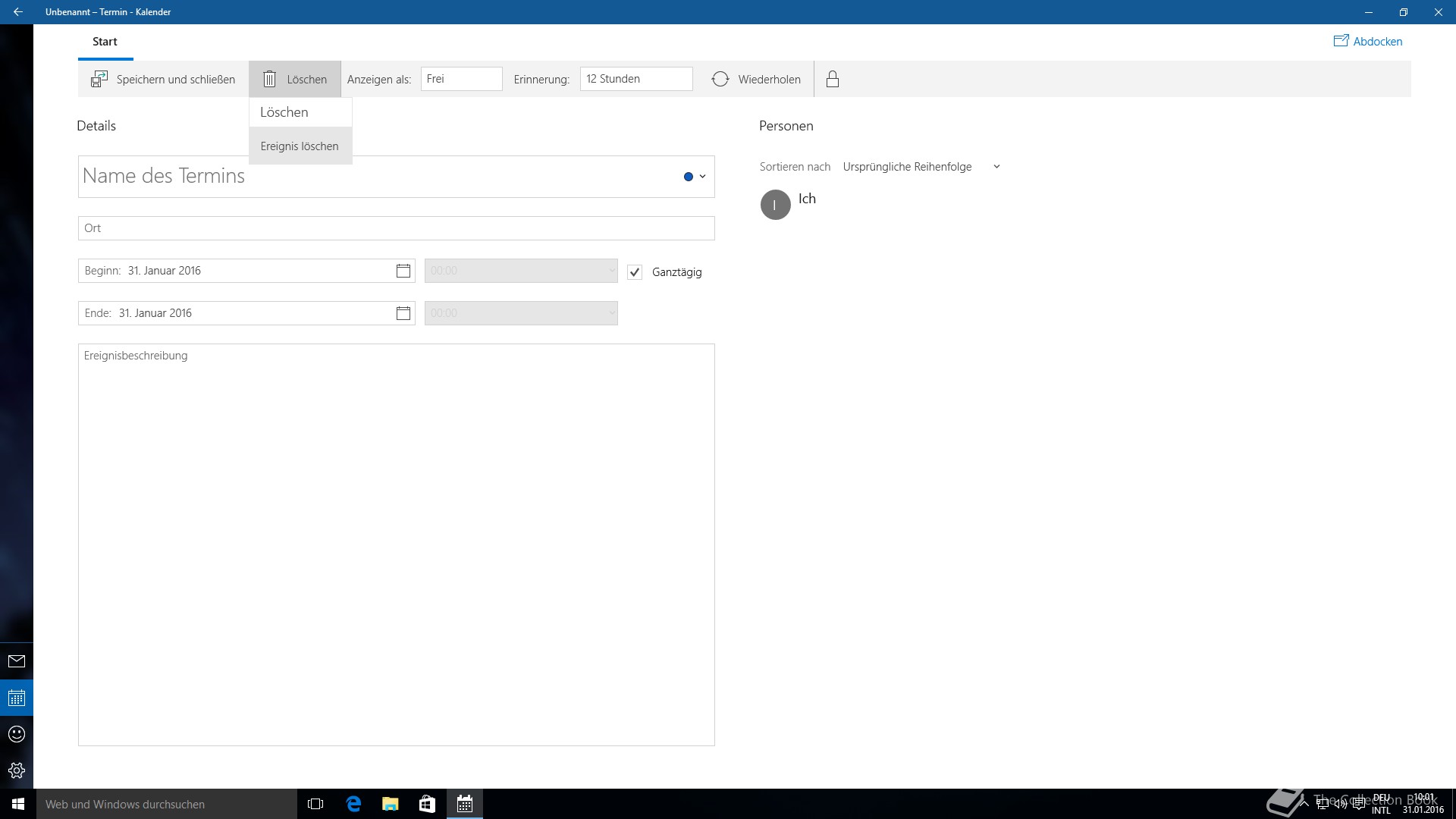Open the Store from taskbar

pos(427,804)
